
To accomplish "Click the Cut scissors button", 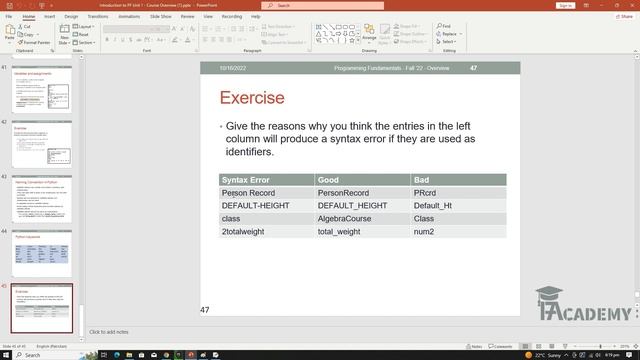I will (x=24, y=27).
